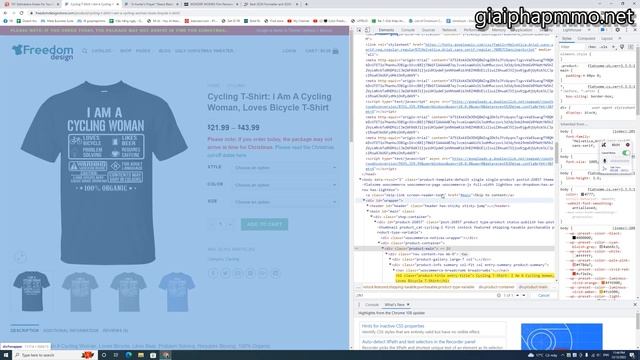Open Hints for inactive CSS properties link

pyautogui.click(x=393, y=326)
